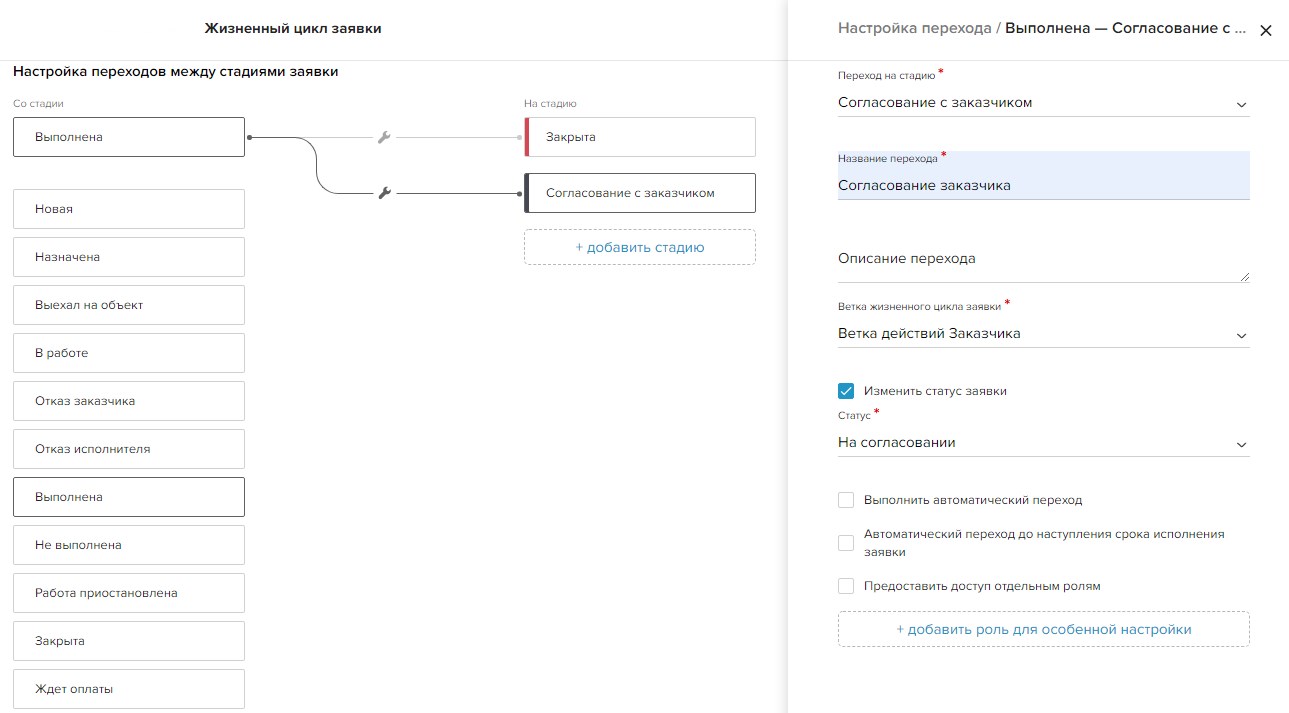Select Ждет оплаты stage
Viewport: 1289px width, 713px height.
pyautogui.click(x=129, y=689)
